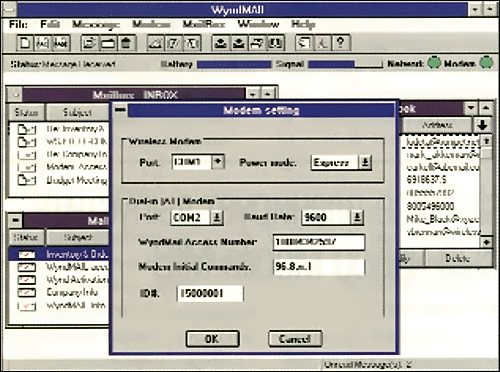
Task: Open the Baud Rate 9600 dropdown
Action: 357,217
